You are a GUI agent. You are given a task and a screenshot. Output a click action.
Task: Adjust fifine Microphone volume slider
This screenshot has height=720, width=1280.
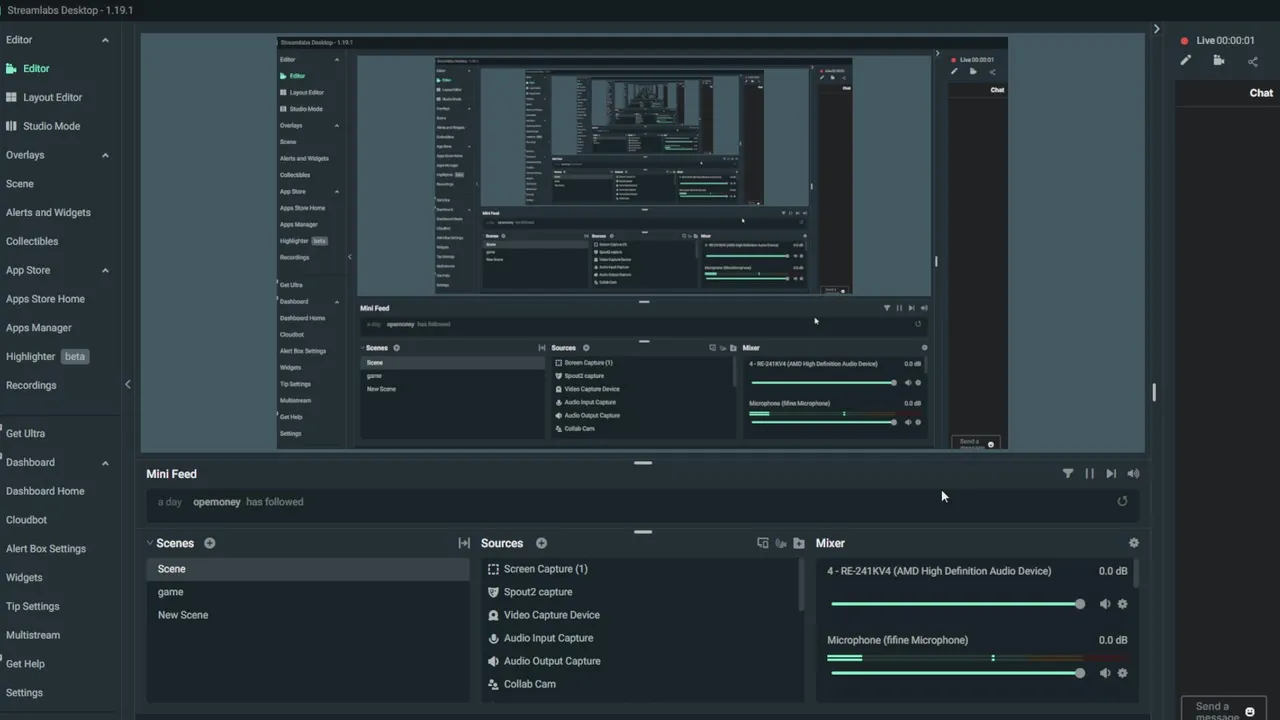[x=956, y=673]
